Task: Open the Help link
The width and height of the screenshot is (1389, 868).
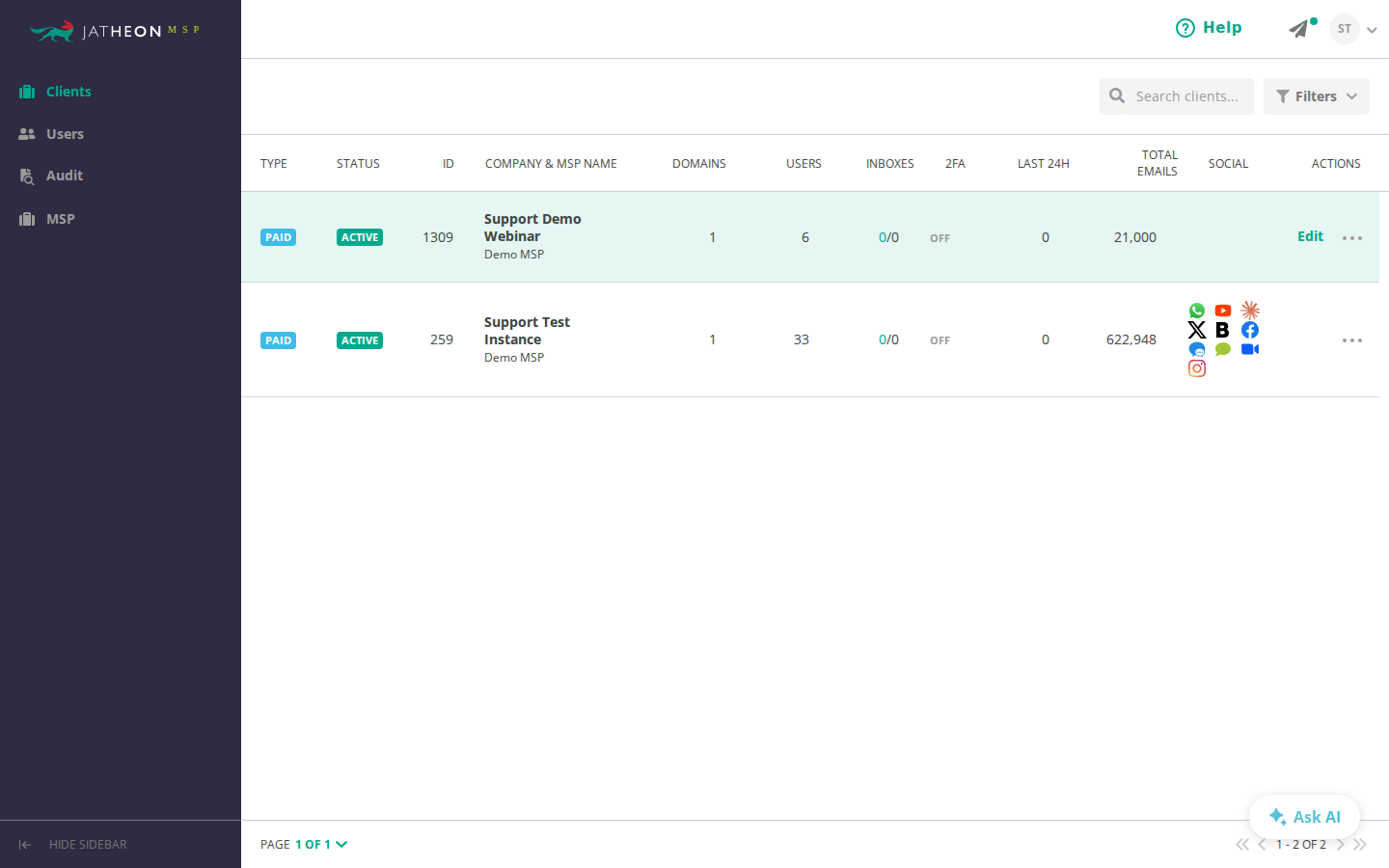Action: coord(1209,28)
